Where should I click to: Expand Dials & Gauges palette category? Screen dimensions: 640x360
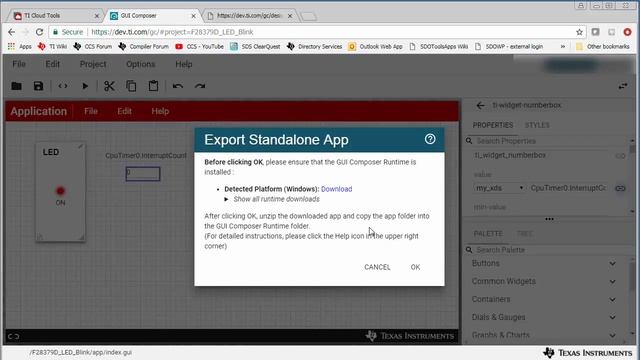613,318
